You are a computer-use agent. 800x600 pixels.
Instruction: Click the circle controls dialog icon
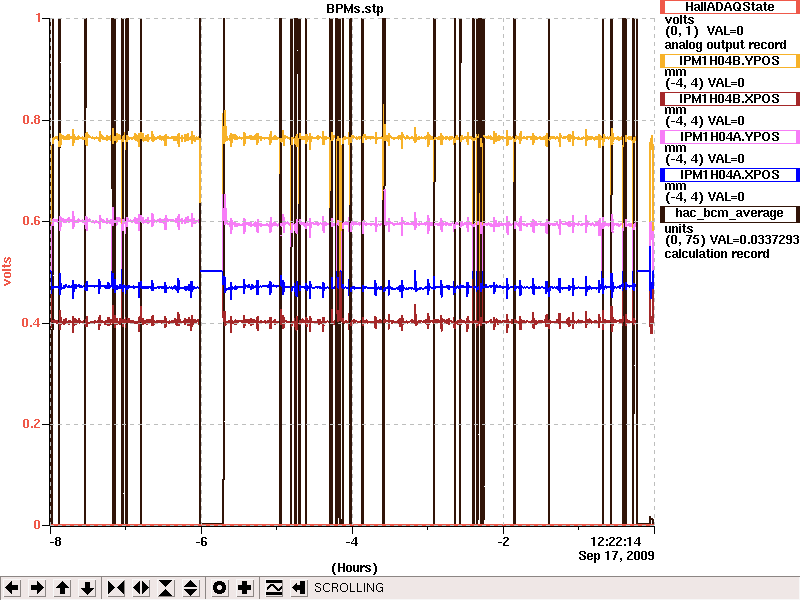click(x=219, y=588)
